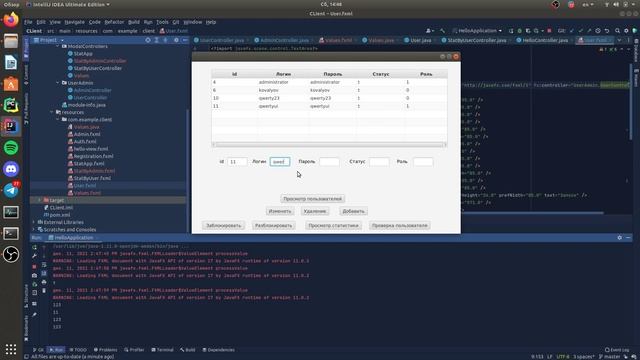Collapse the UserAdmin folder
Viewport: 640px width, 360px height.
pyautogui.click(x=58, y=83)
